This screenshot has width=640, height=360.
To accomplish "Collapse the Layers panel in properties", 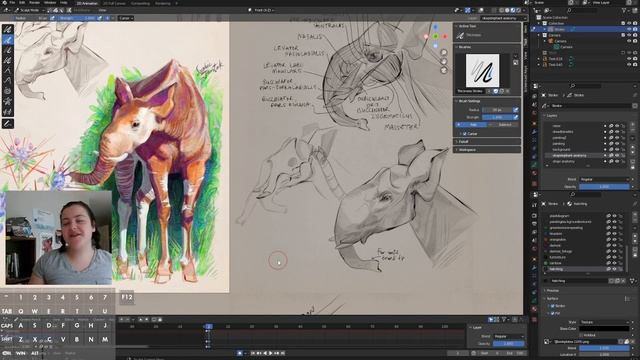I will point(551,116).
